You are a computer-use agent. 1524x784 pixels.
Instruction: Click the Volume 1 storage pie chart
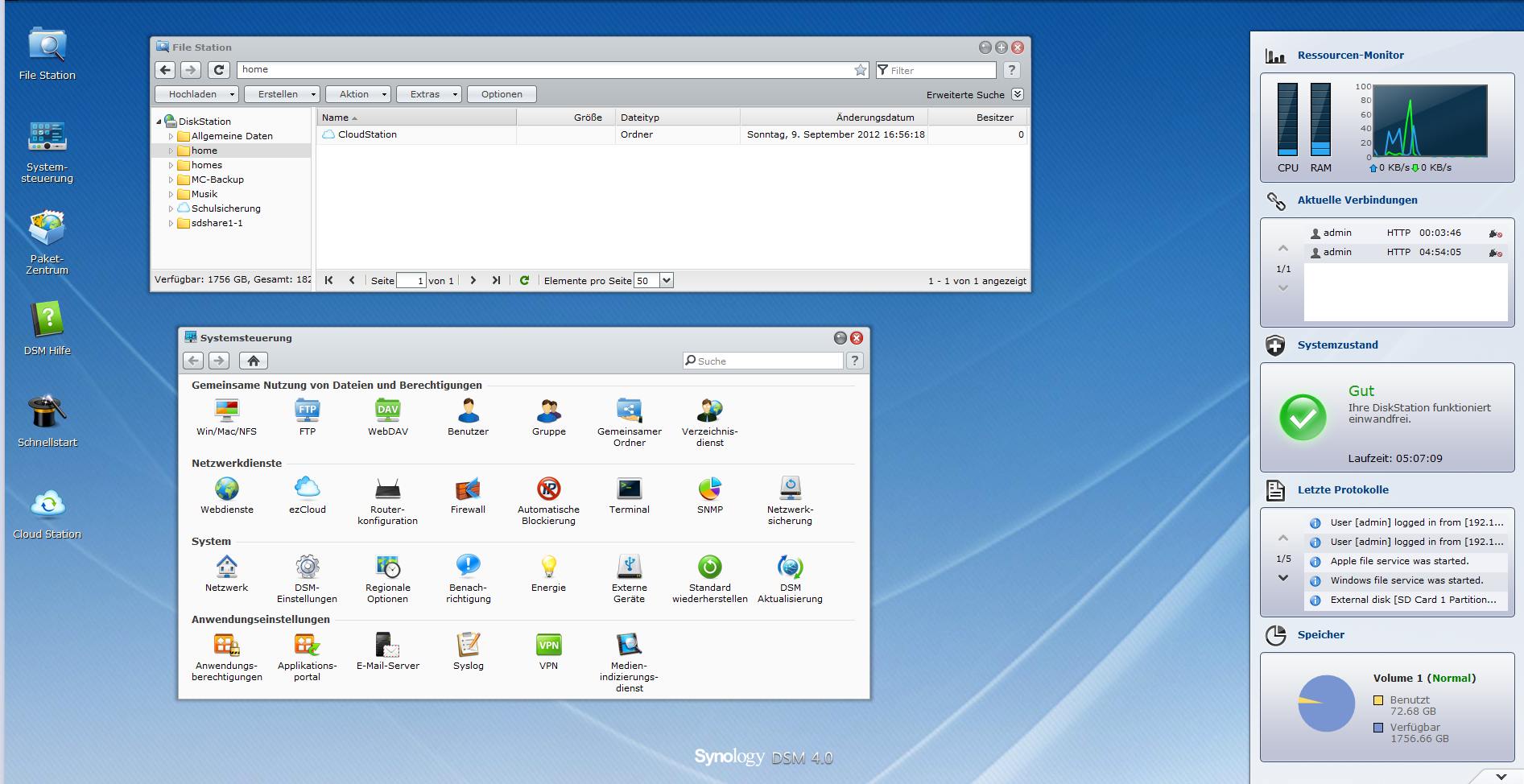[x=1326, y=703]
